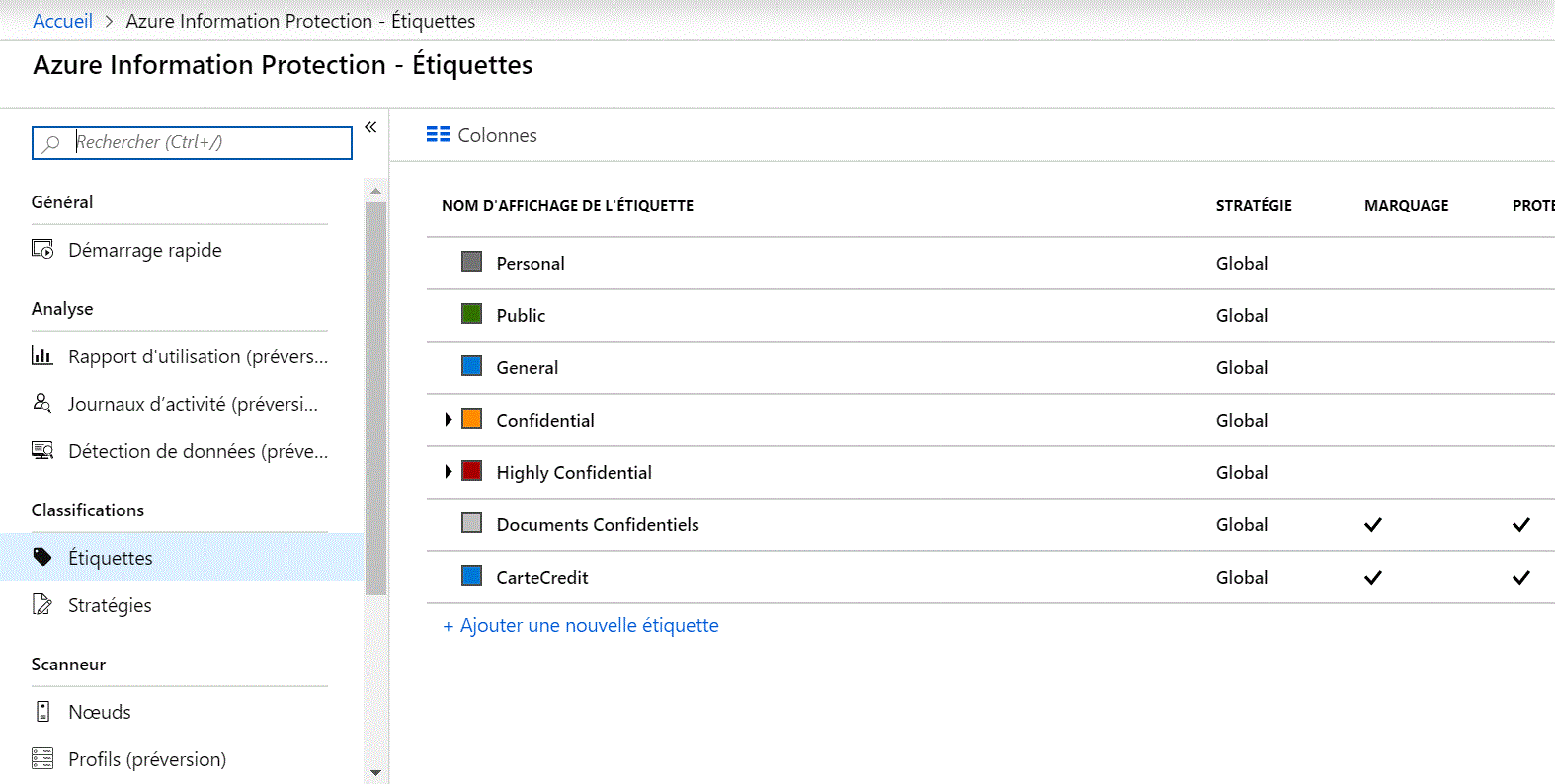
Task: Click Global strategy in Highly Confidential row
Action: [1242, 472]
